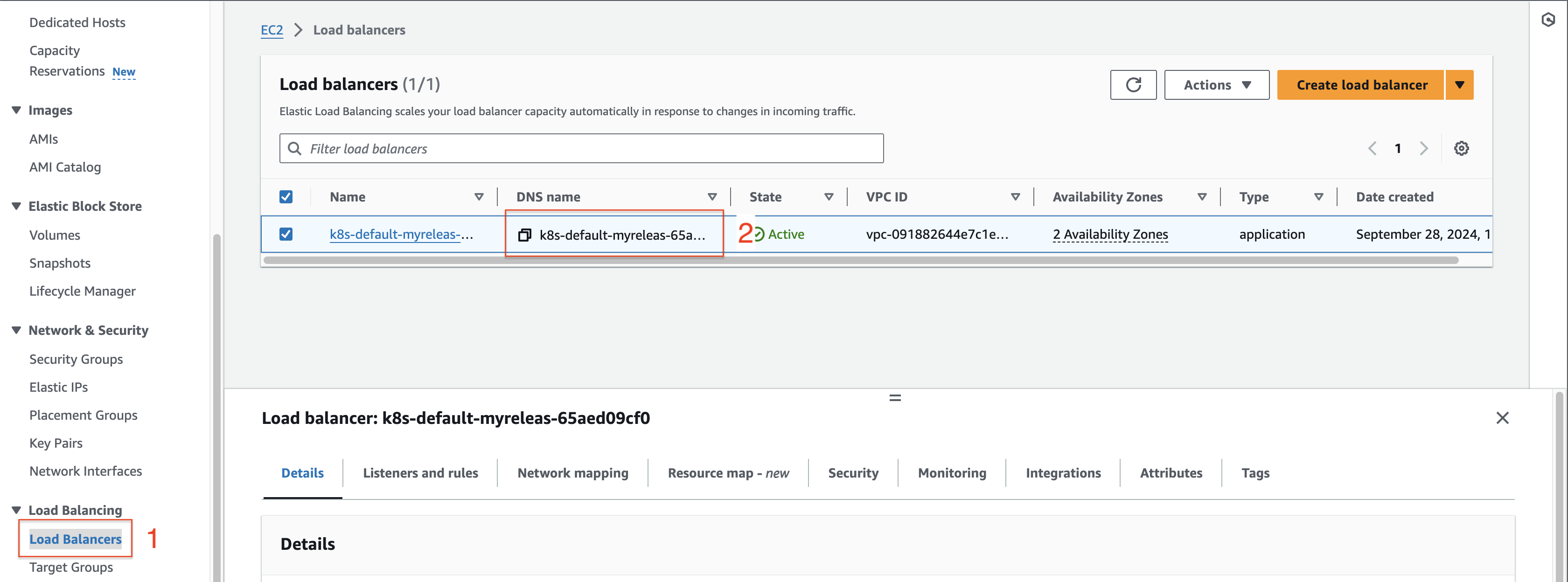Viewport: 1568px width, 582px height.
Task: Open table preferences gear icon
Action: point(1461,148)
